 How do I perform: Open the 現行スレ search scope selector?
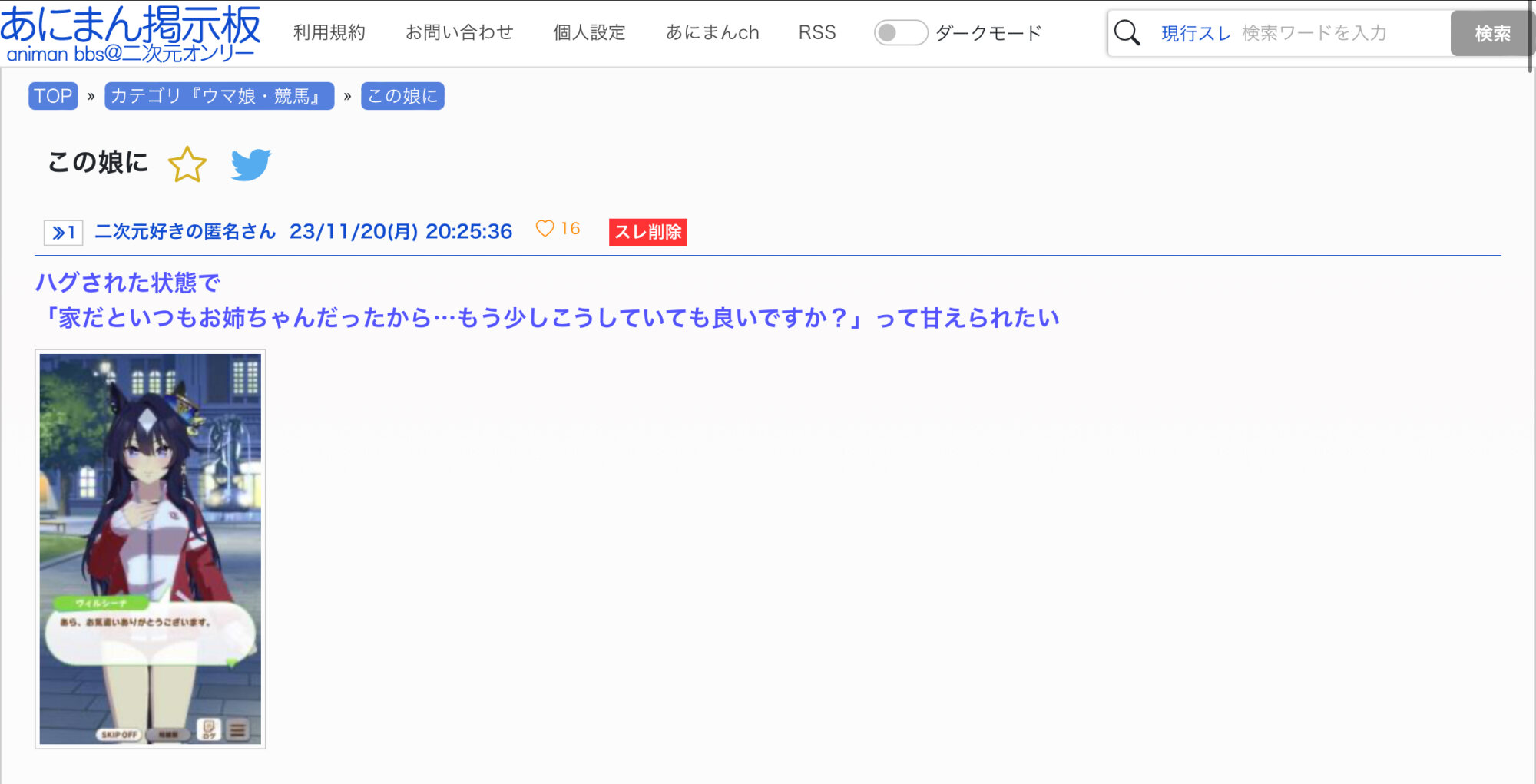click(1195, 33)
